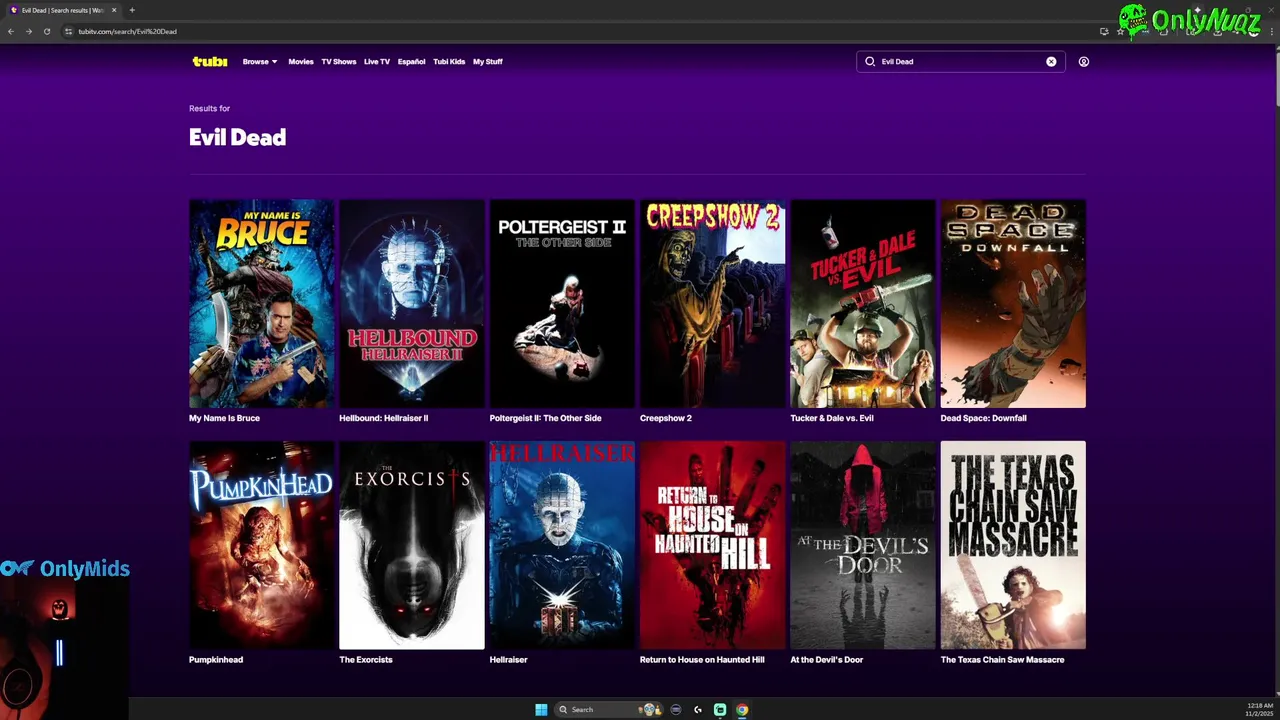Click the install app icon in address bar

(x=1104, y=31)
